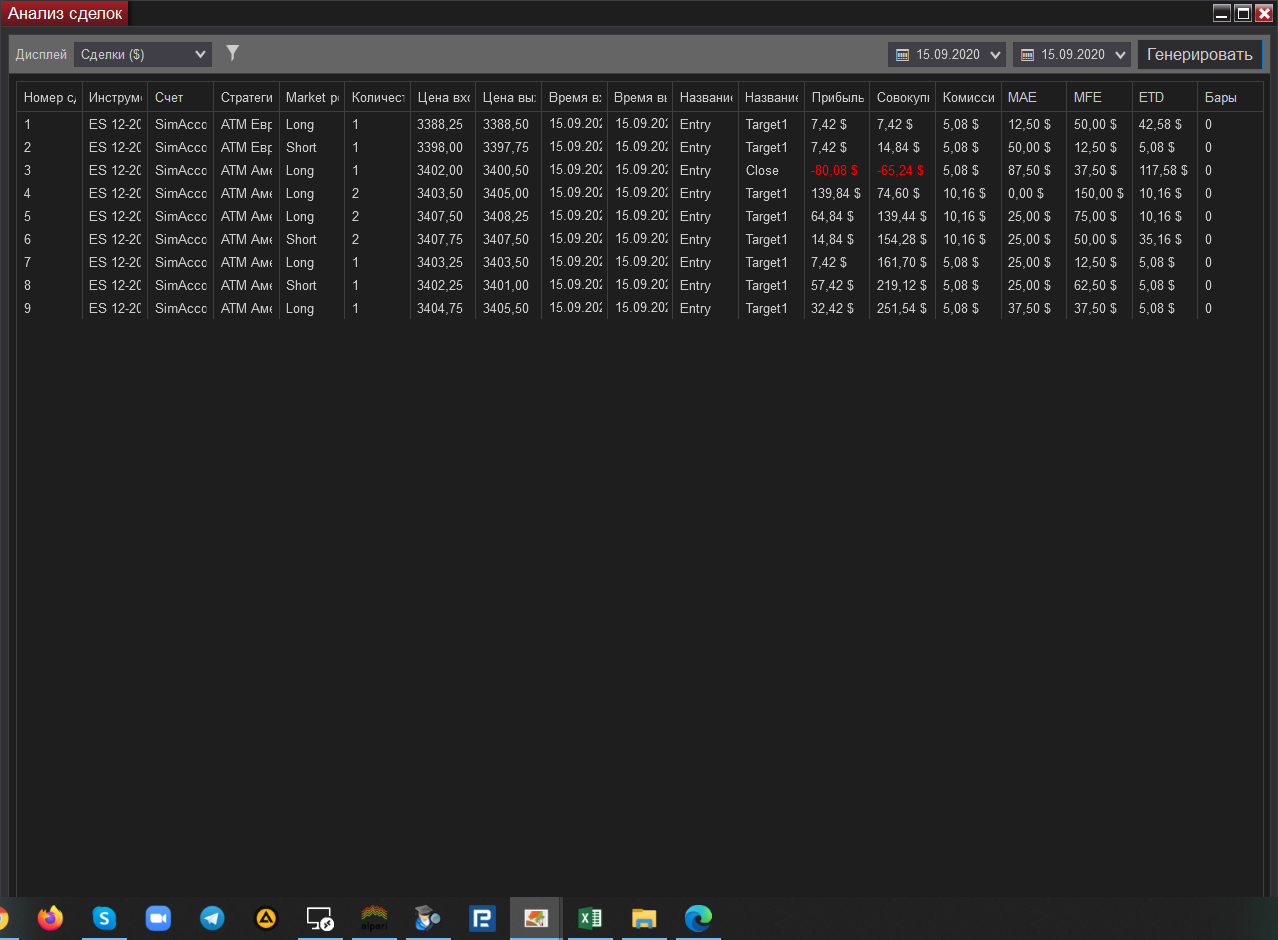
Task: Sort by Бары column header
Action: pos(1231,97)
